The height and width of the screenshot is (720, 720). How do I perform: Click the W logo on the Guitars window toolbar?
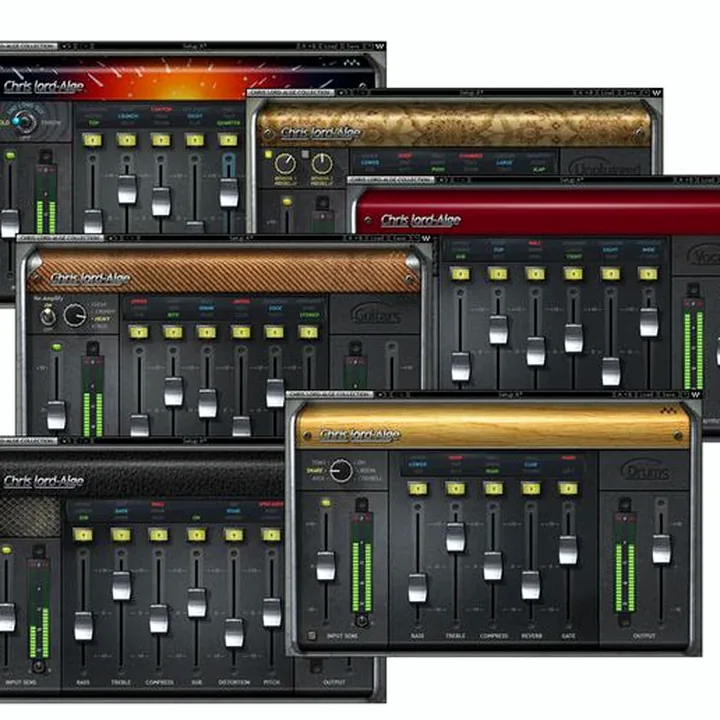point(426,238)
